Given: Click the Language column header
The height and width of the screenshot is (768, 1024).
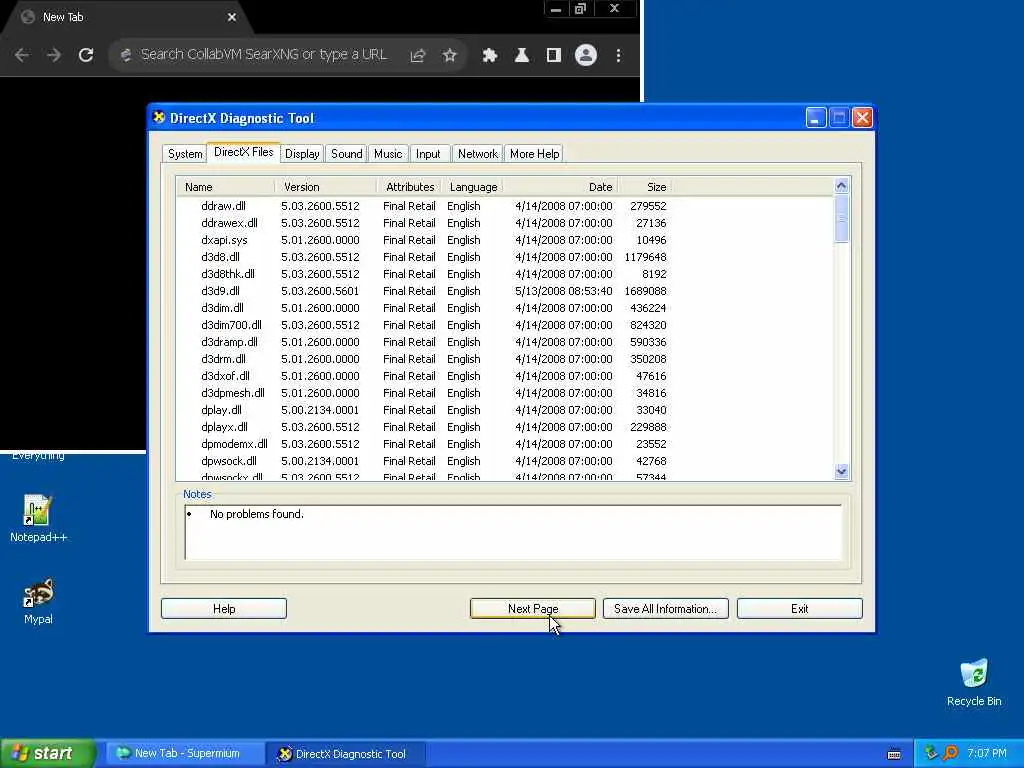Looking at the screenshot, I should click(x=473, y=187).
